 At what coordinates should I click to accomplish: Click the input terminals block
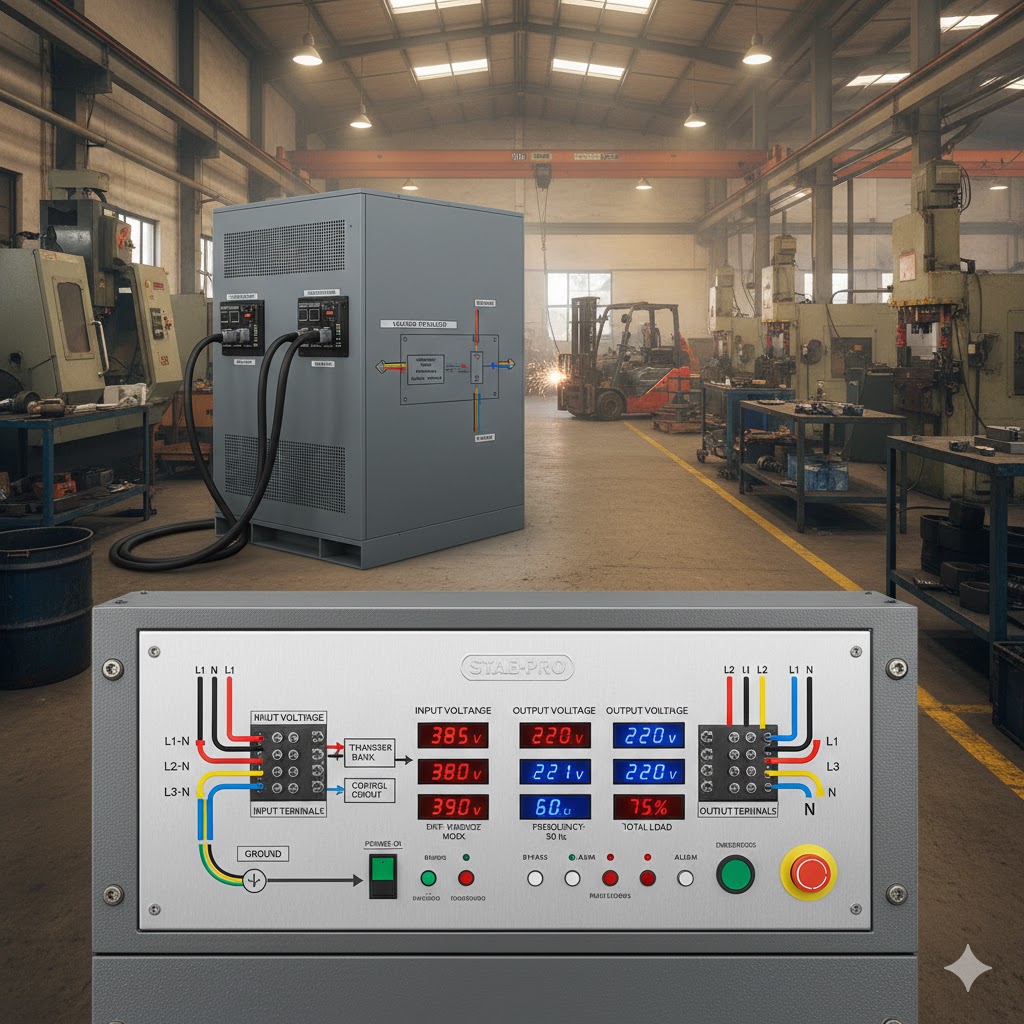tap(288, 763)
